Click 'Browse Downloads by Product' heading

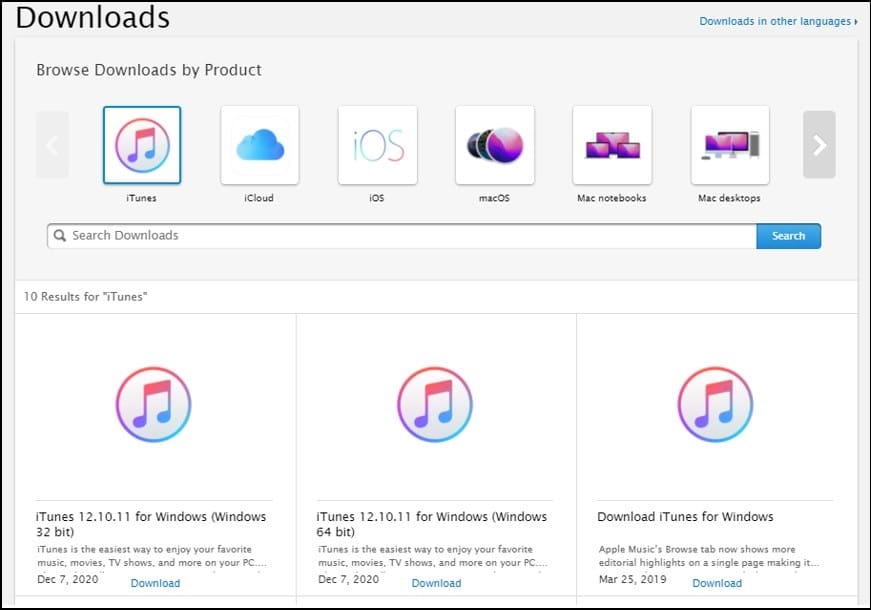tap(149, 70)
